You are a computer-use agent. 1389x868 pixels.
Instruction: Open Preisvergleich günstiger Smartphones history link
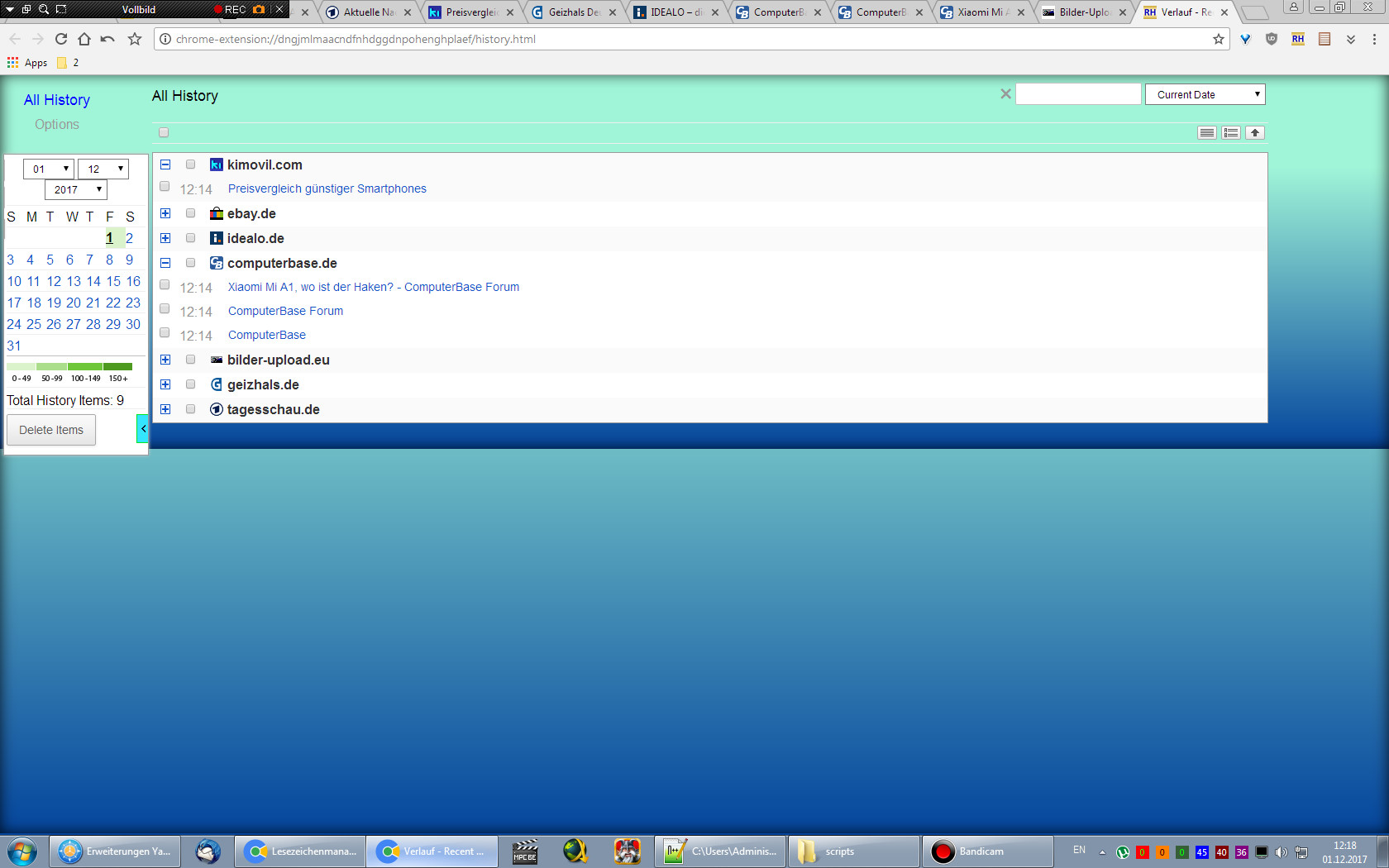(x=327, y=188)
